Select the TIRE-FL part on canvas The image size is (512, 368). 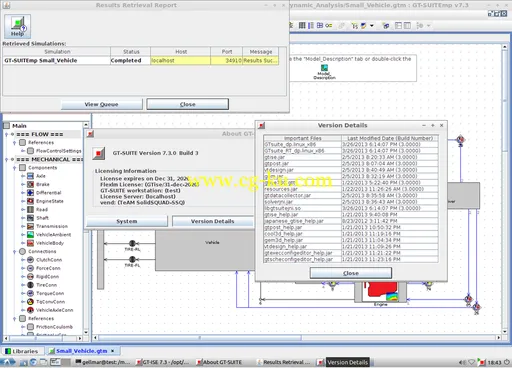132,259
